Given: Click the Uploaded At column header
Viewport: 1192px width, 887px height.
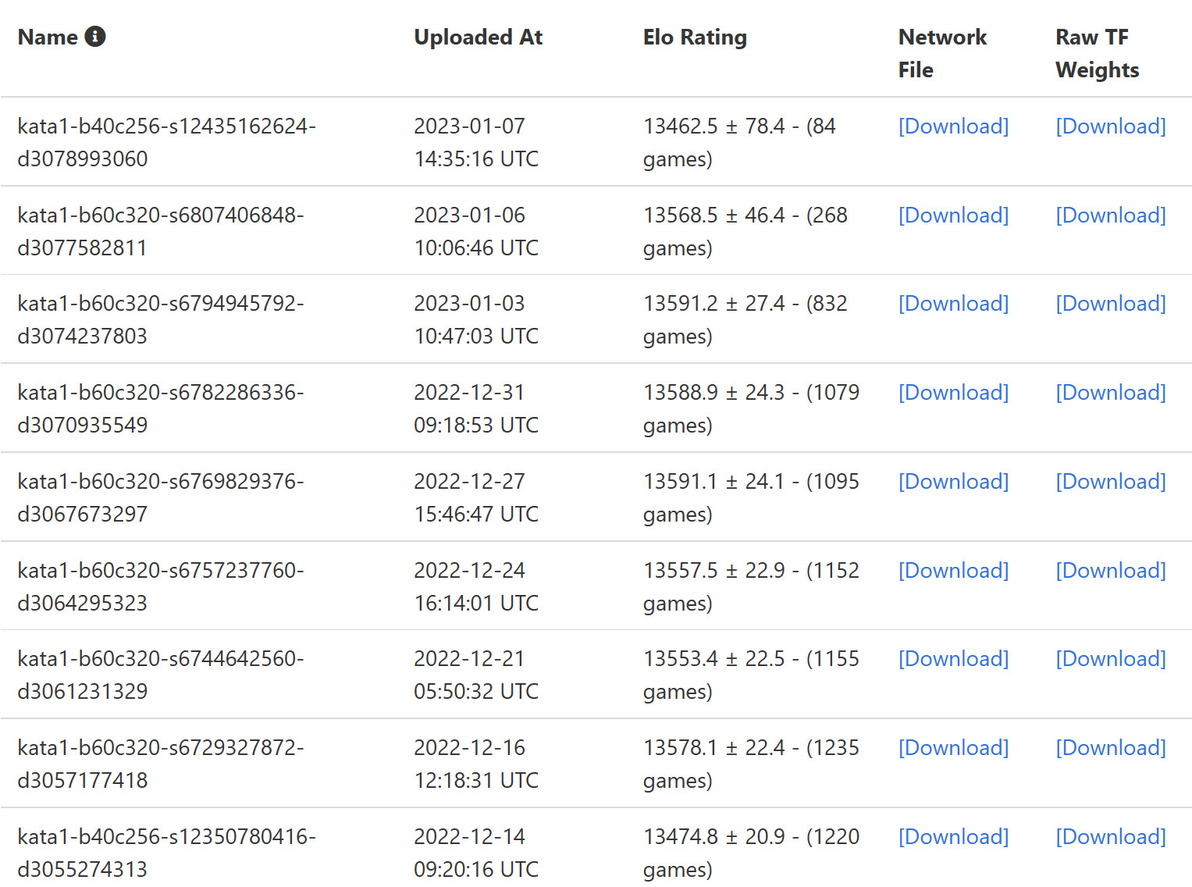Looking at the screenshot, I should (477, 37).
